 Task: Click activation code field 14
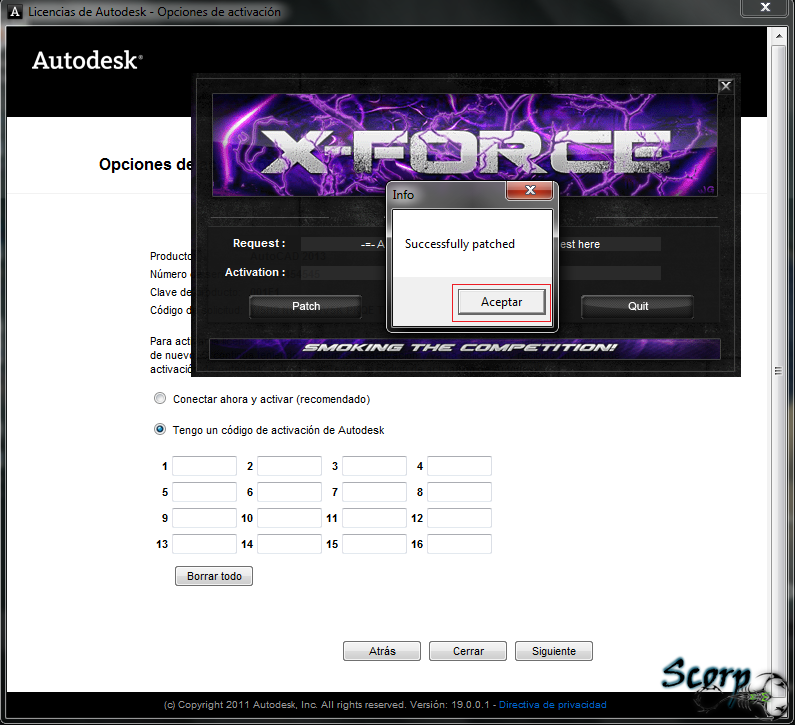pyautogui.click(x=290, y=544)
